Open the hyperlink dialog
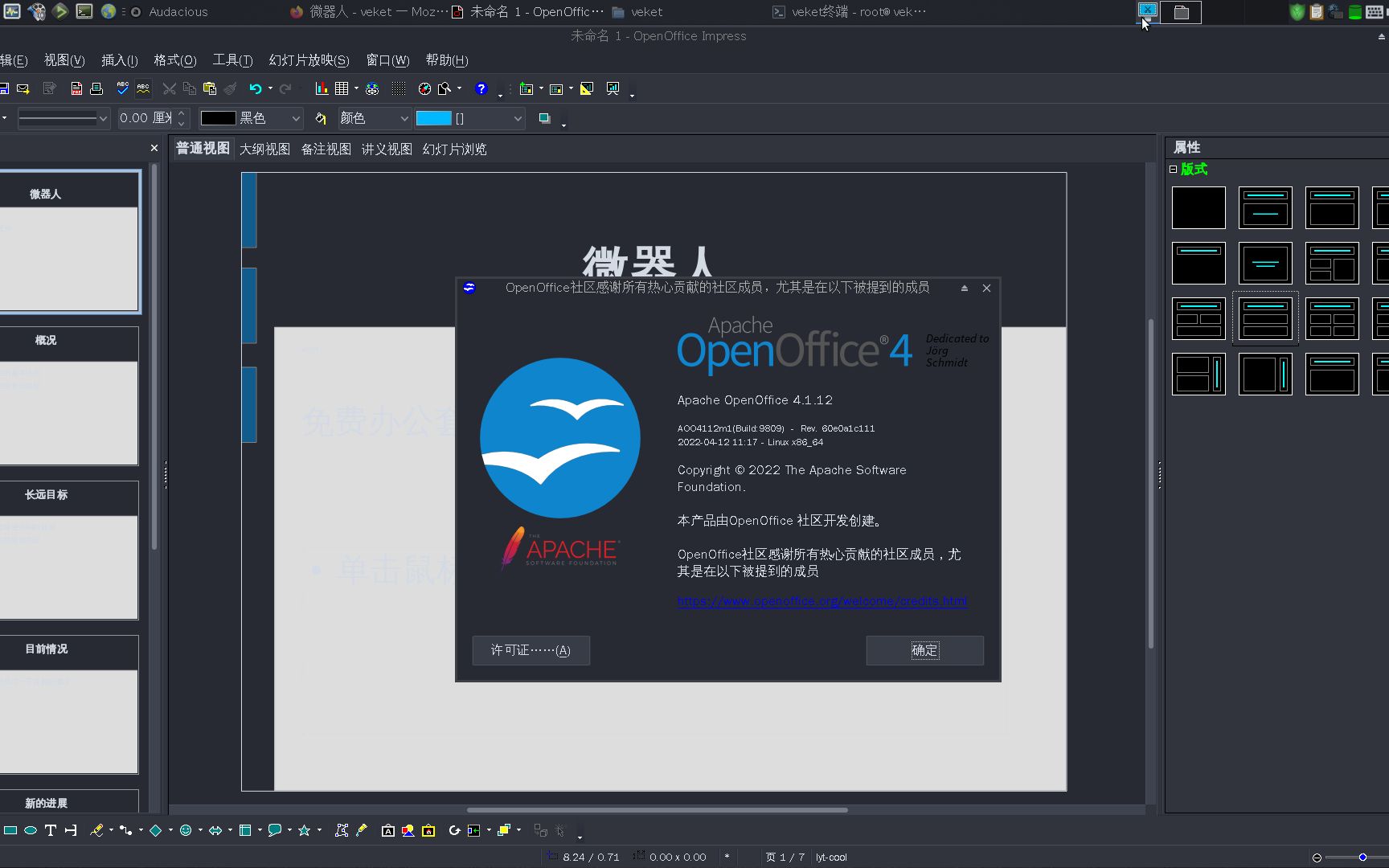The width and height of the screenshot is (1389, 868). [x=372, y=88]
